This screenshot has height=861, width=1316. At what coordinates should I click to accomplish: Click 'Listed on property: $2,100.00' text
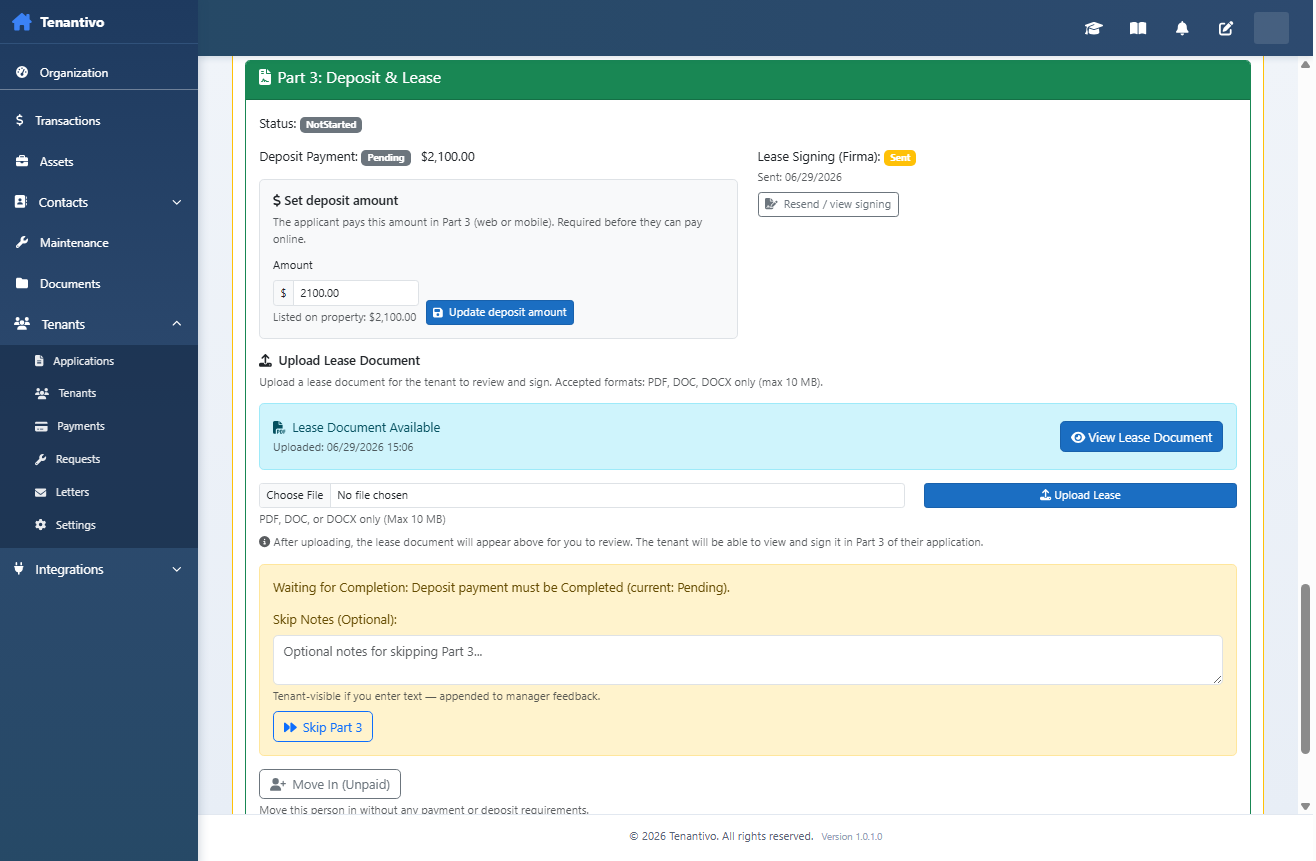pos(345,317)
